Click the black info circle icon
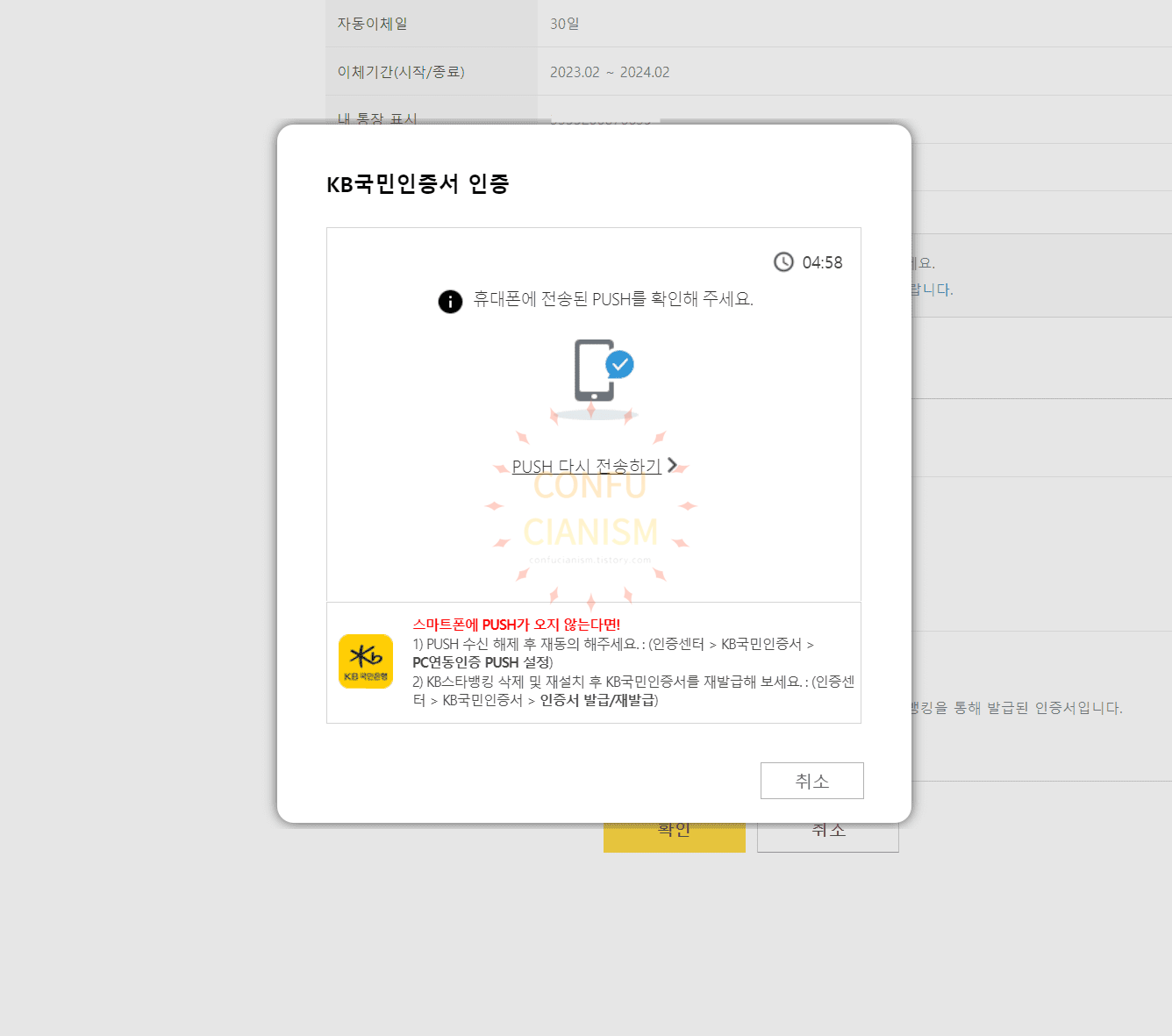Image resolution: width=1172 pixels, height=1036 pixels. click(x=450, y=301)
